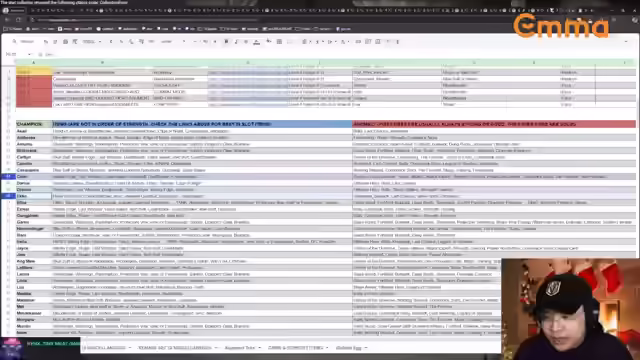Click the CHAMPION header cell
The height and width of the screenshot is (360, 640).
click(x=34, y=124)
